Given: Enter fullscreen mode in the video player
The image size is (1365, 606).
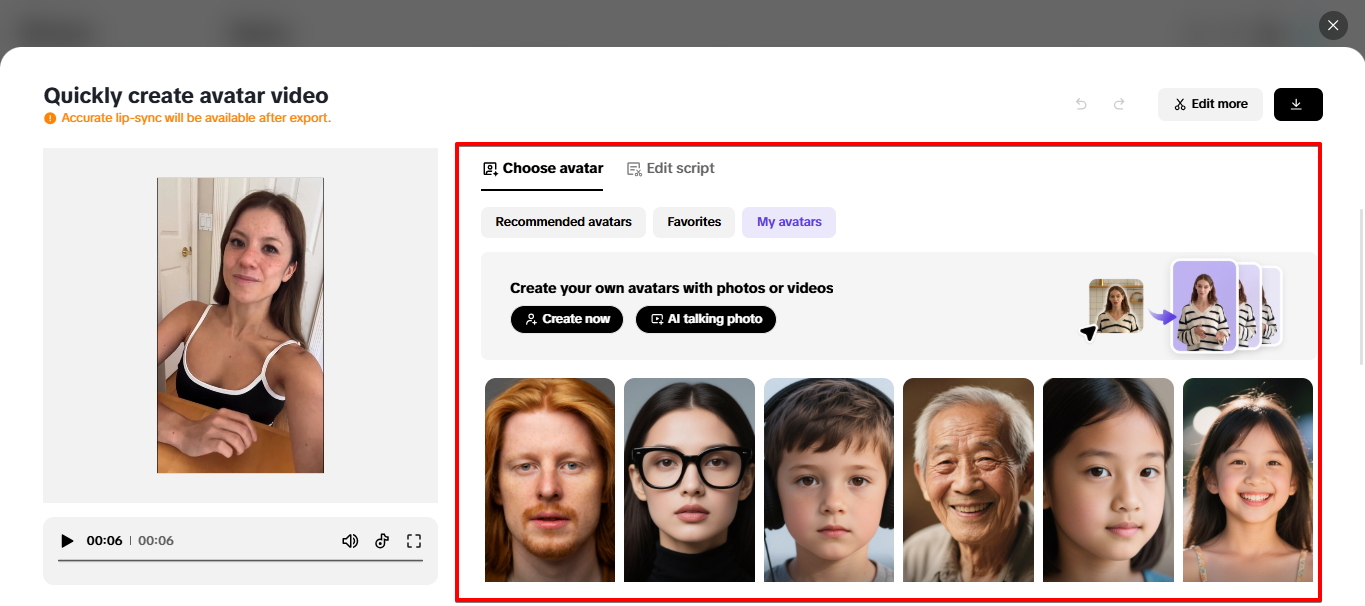Looking at the screenshot, I should (413, 540).
